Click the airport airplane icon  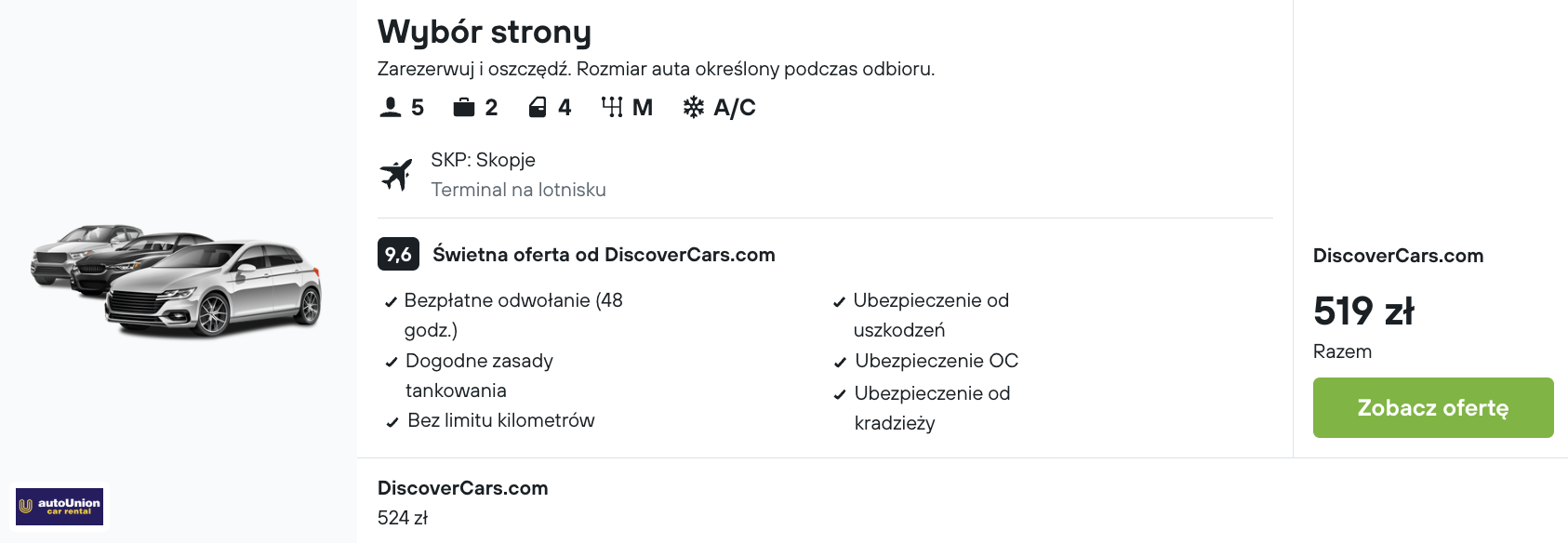(396, 175)
